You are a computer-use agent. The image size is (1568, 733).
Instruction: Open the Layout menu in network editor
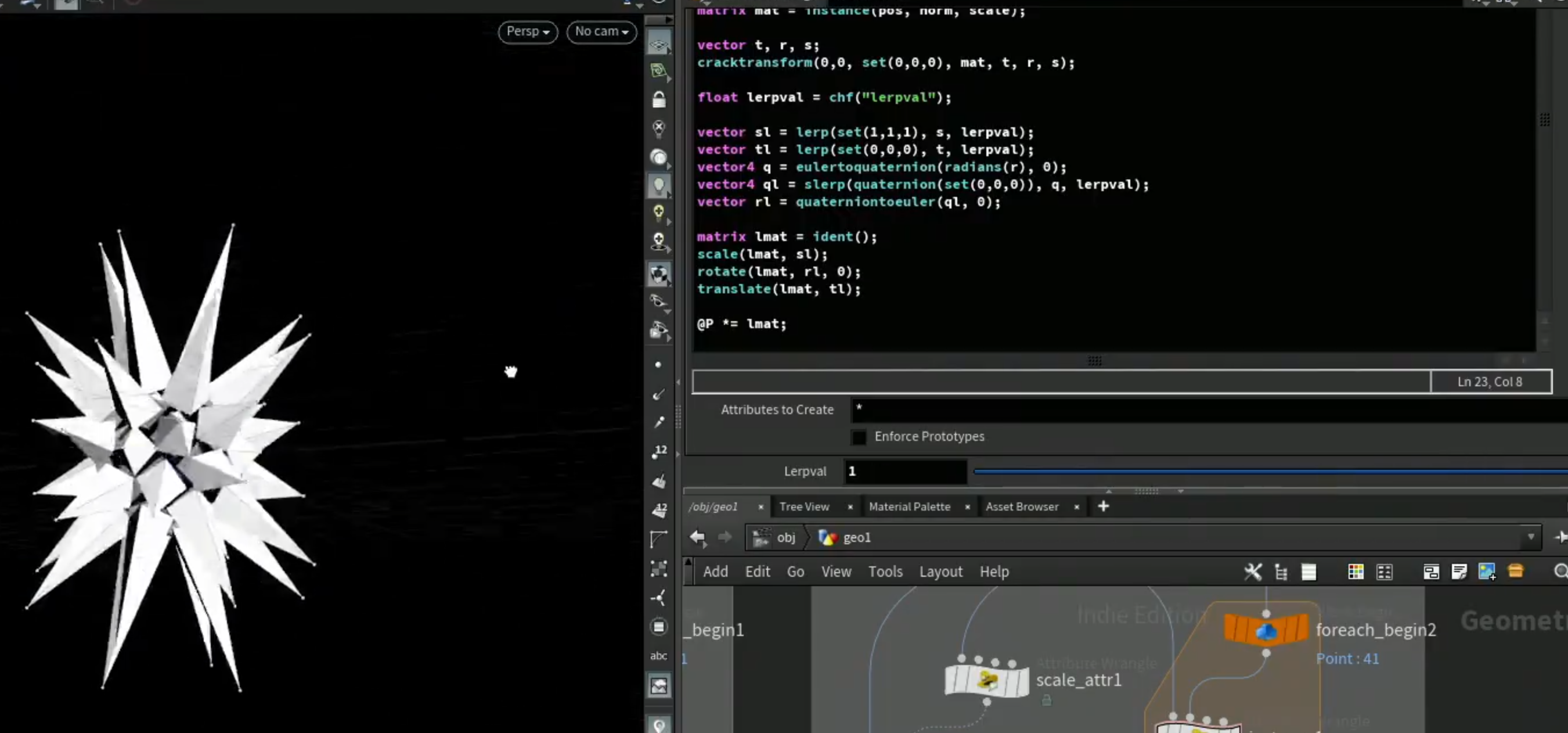(x=940, y=572)
